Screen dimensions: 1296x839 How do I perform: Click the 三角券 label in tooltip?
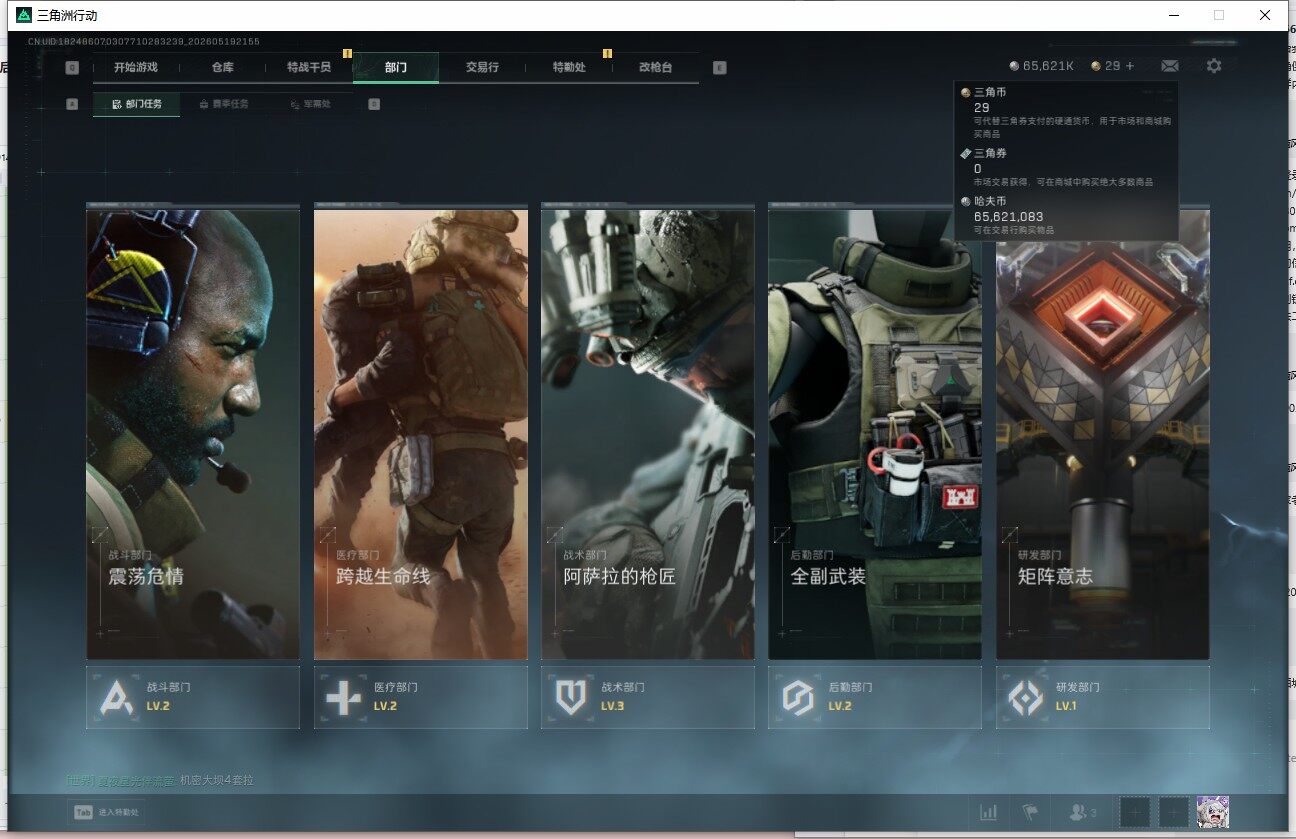[990, 153]
